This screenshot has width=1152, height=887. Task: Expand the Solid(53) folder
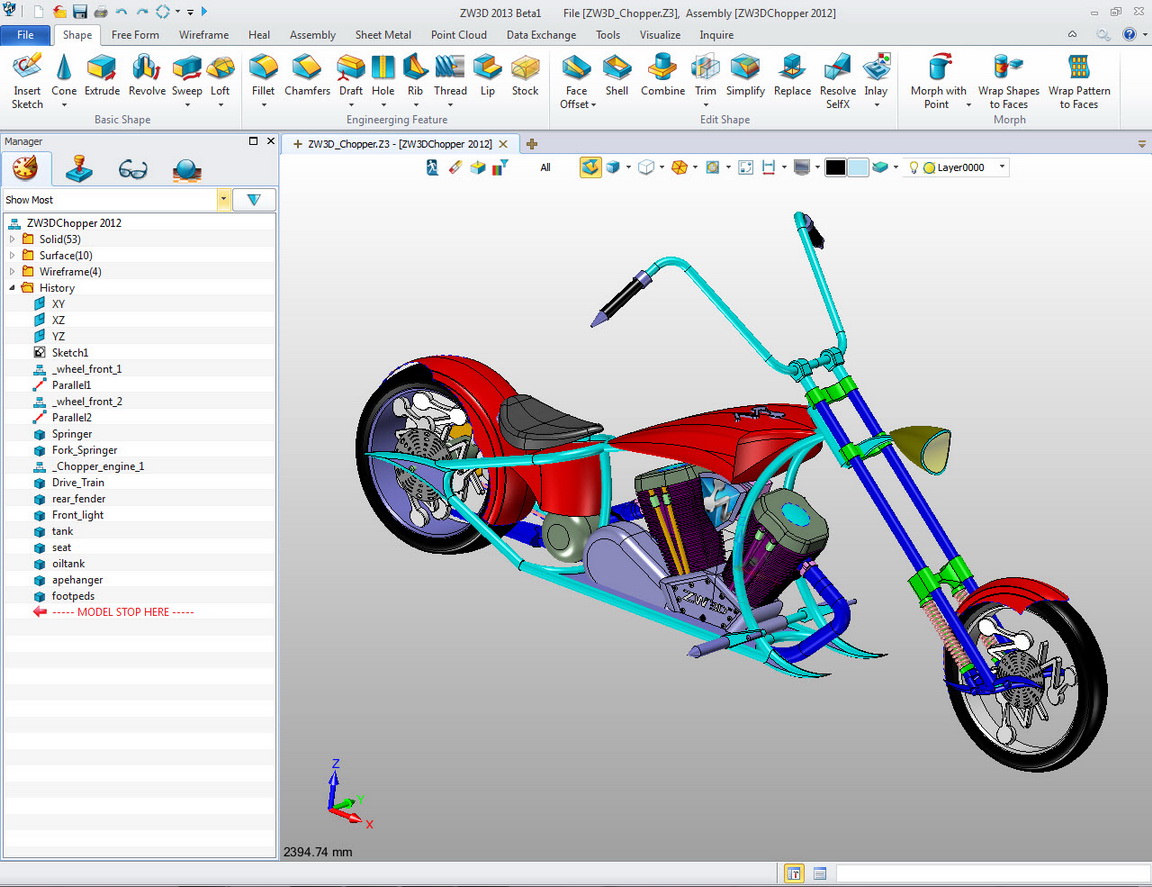(x=12, y=239)
